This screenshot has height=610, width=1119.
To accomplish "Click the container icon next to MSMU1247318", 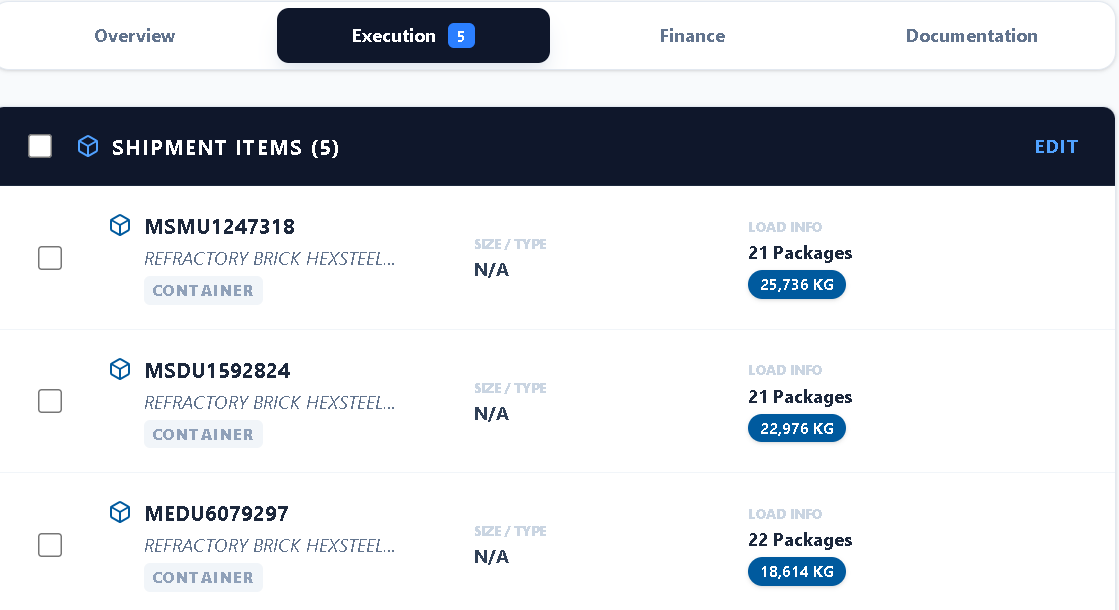I will tap(120, 226).
